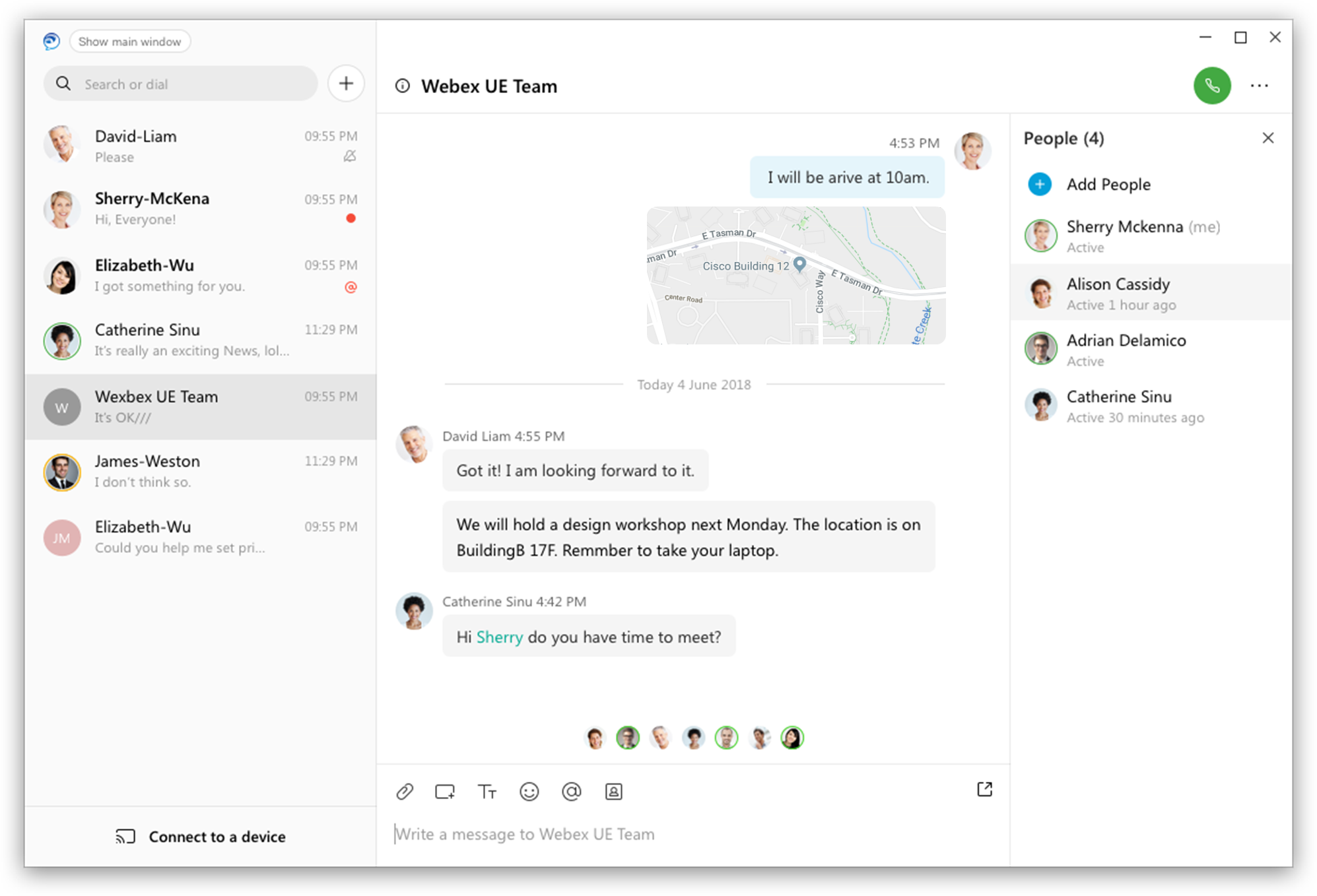Click the contact card icon in toolbar

tap(614, 791)
